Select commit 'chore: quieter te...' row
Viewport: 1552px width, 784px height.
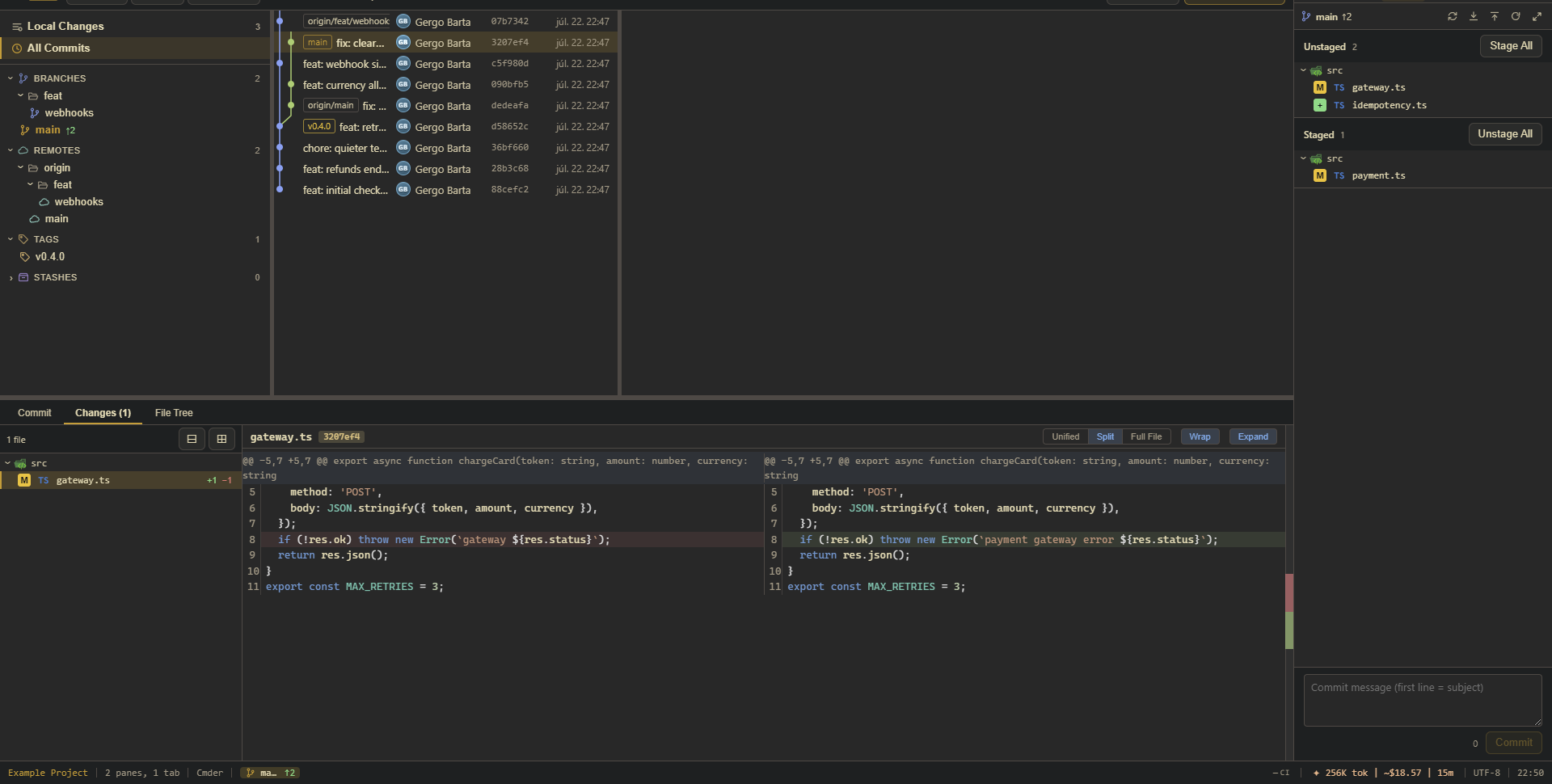tap(445, 148)
